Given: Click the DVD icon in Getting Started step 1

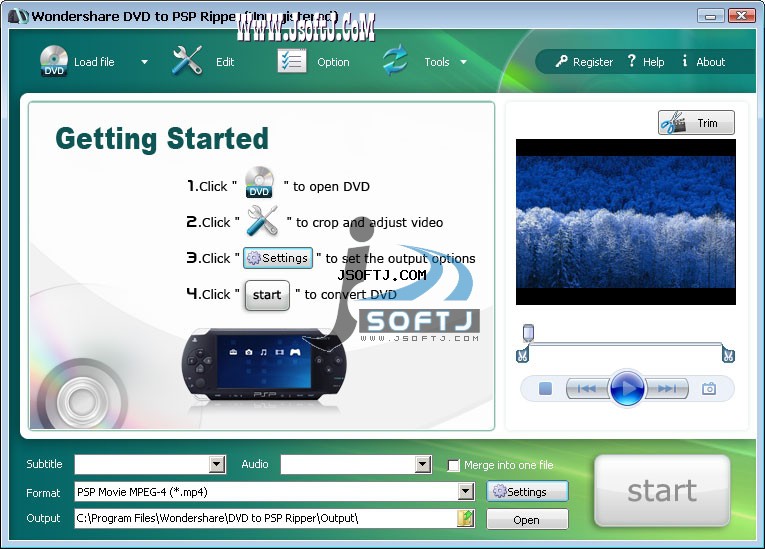Looking at the screenshot, I should coord(259,182).
